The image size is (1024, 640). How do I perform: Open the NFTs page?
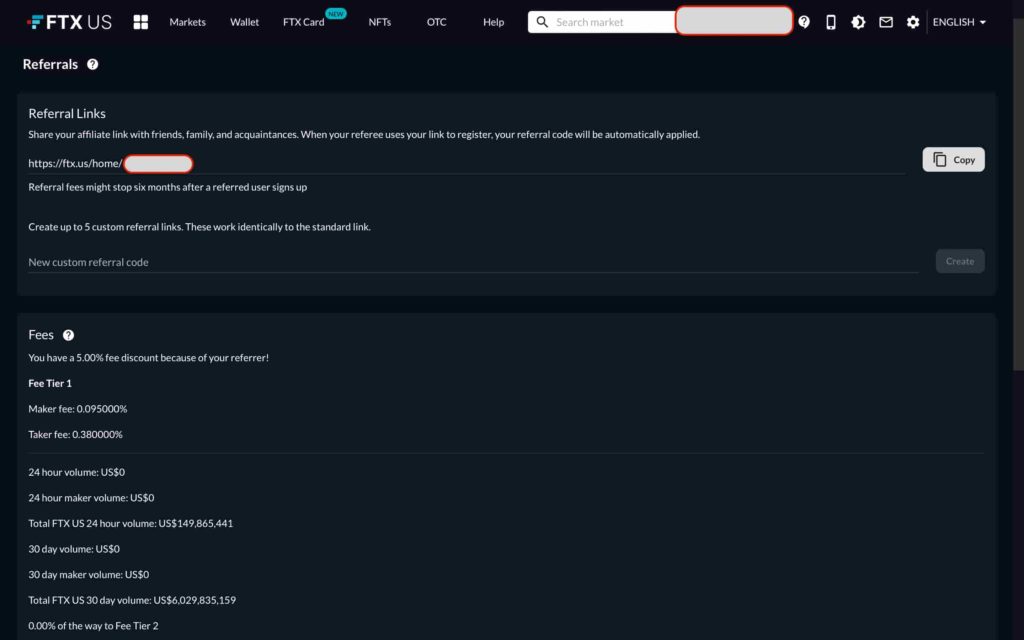pos(379,21)
